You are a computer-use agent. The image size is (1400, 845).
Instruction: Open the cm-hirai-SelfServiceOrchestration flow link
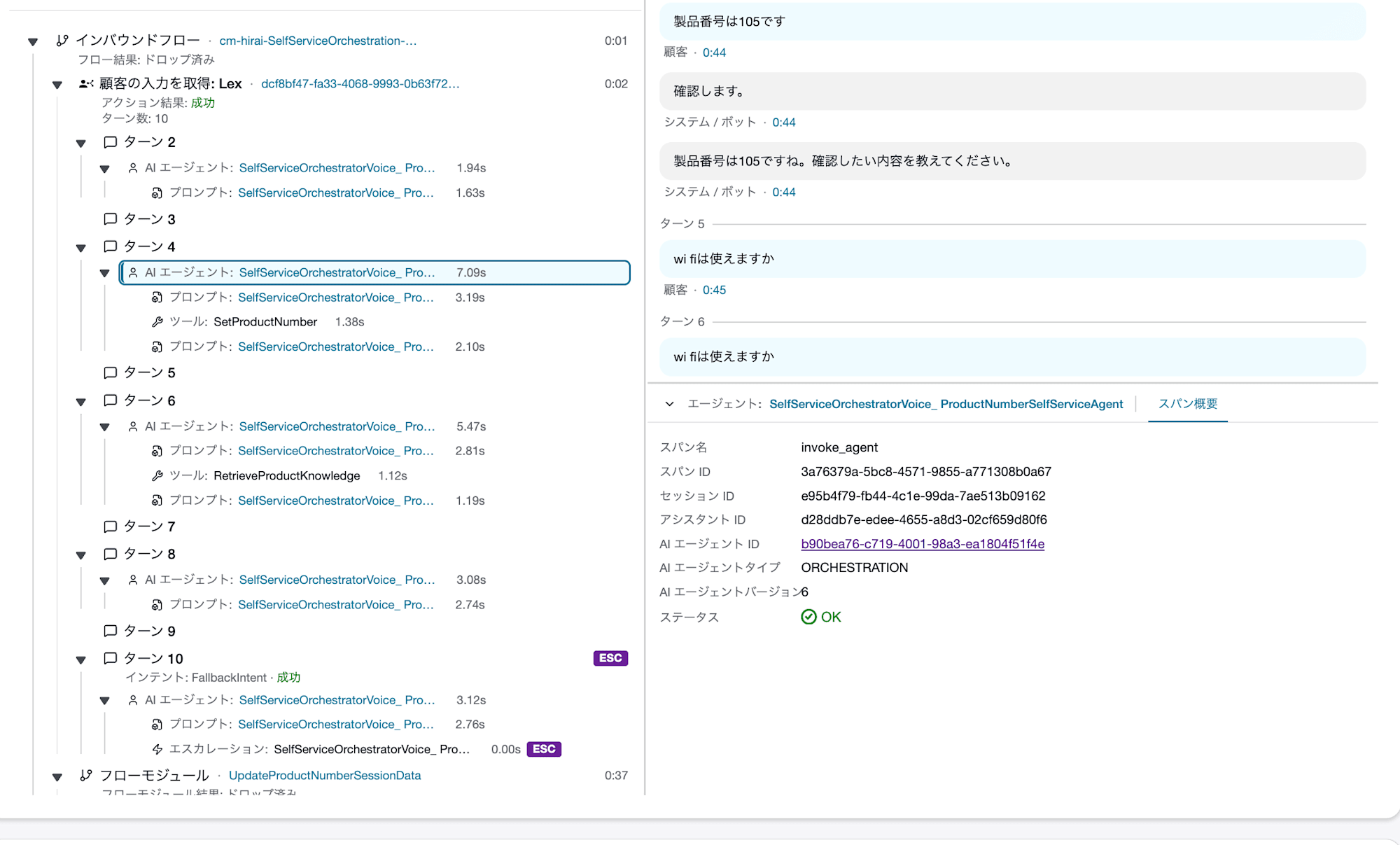tap(318, 41)
